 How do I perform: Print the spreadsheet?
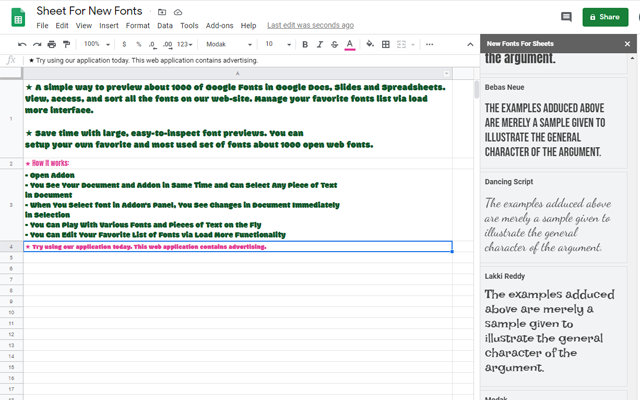(51, 44)
